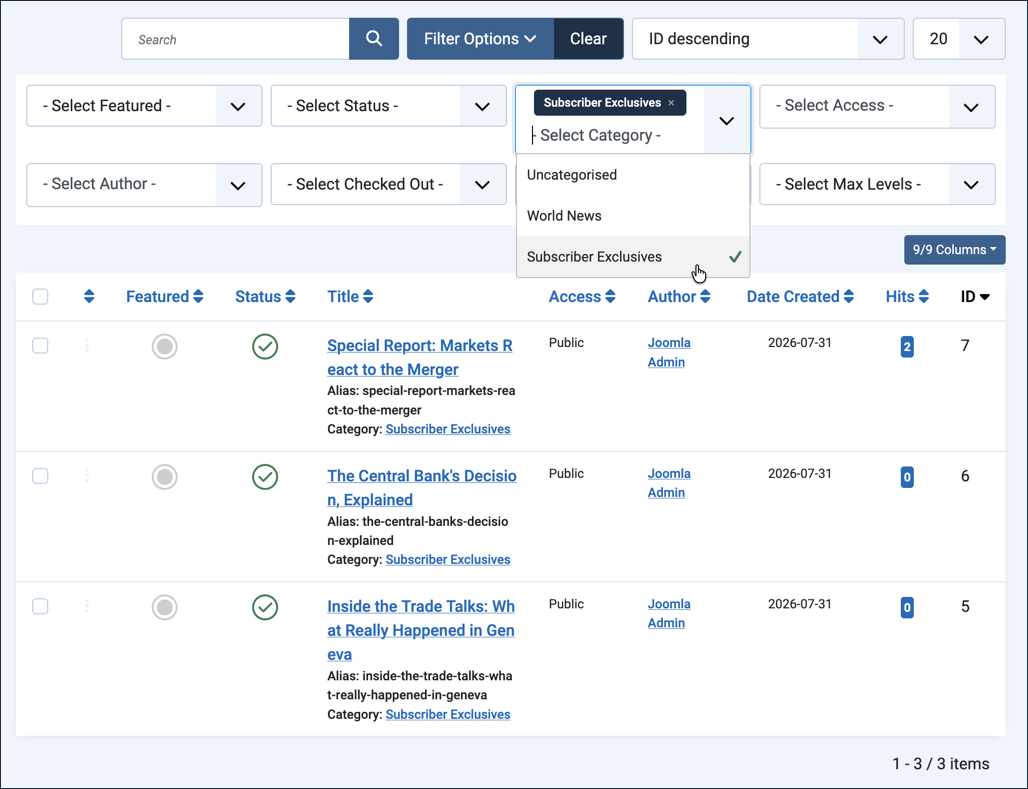Click the hits badge for Special Report article

point(907,347)
